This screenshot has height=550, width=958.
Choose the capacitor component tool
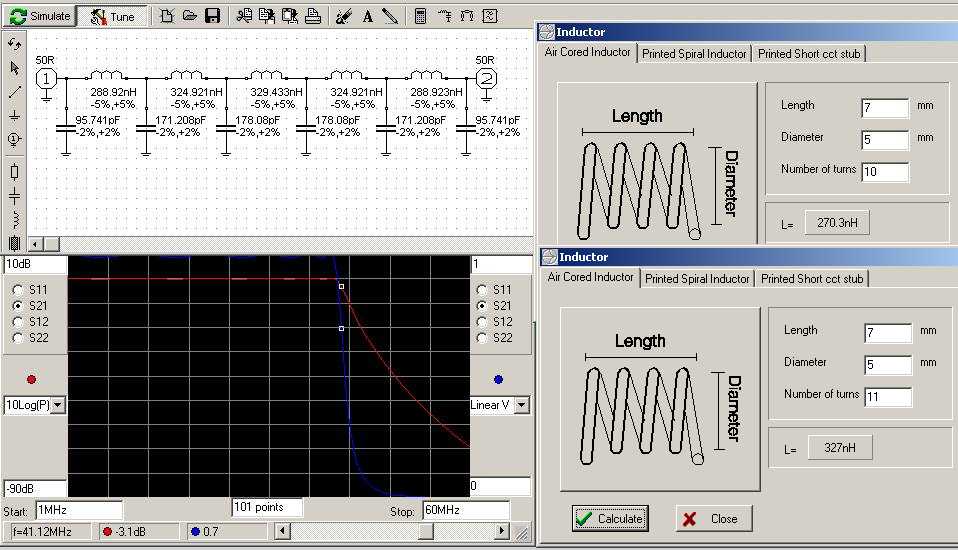pyautogui.click(x=14, y=196)
